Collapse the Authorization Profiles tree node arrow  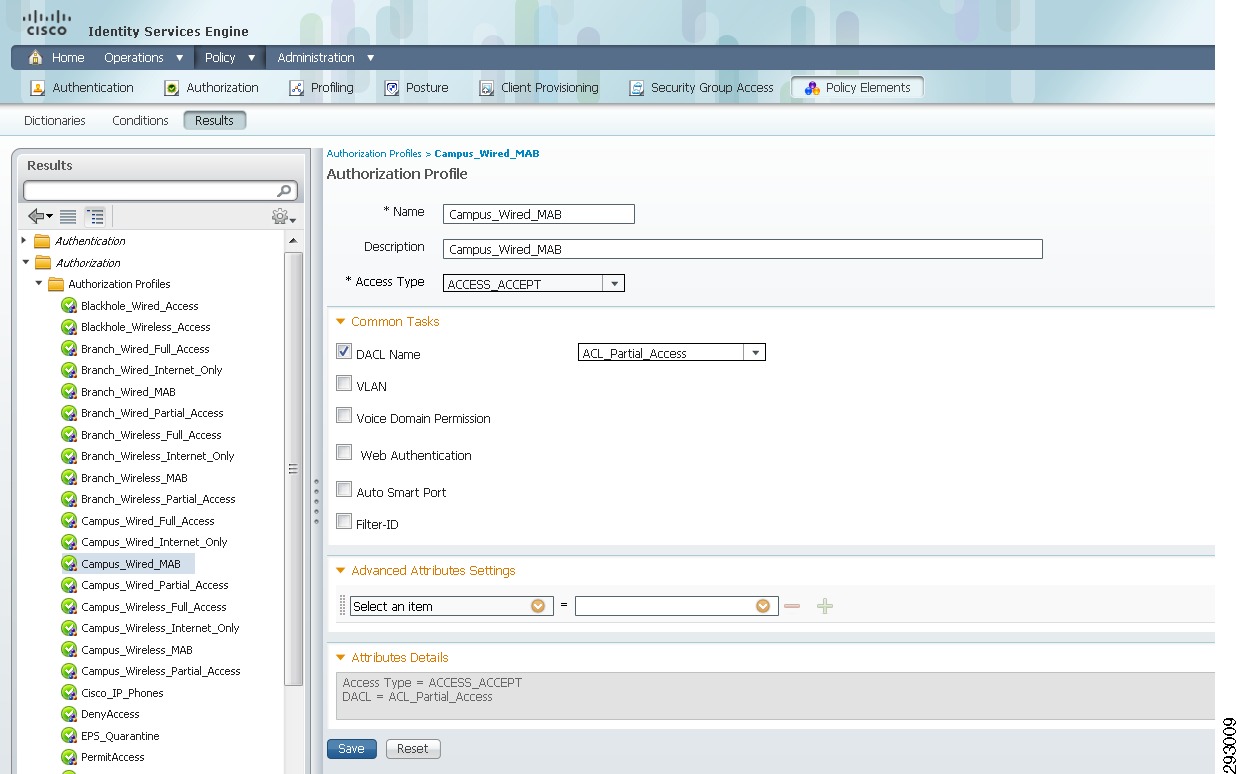(x=39, y=284)
